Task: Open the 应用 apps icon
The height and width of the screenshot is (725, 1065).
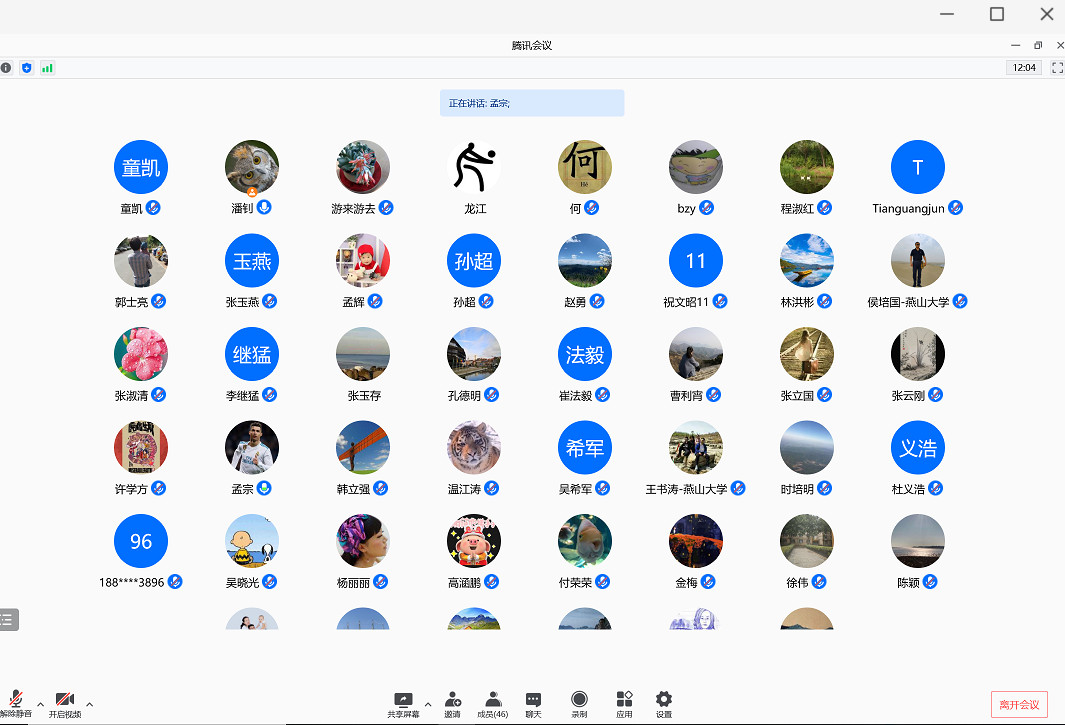Action: pyautogui.click(x=624, y=703)
